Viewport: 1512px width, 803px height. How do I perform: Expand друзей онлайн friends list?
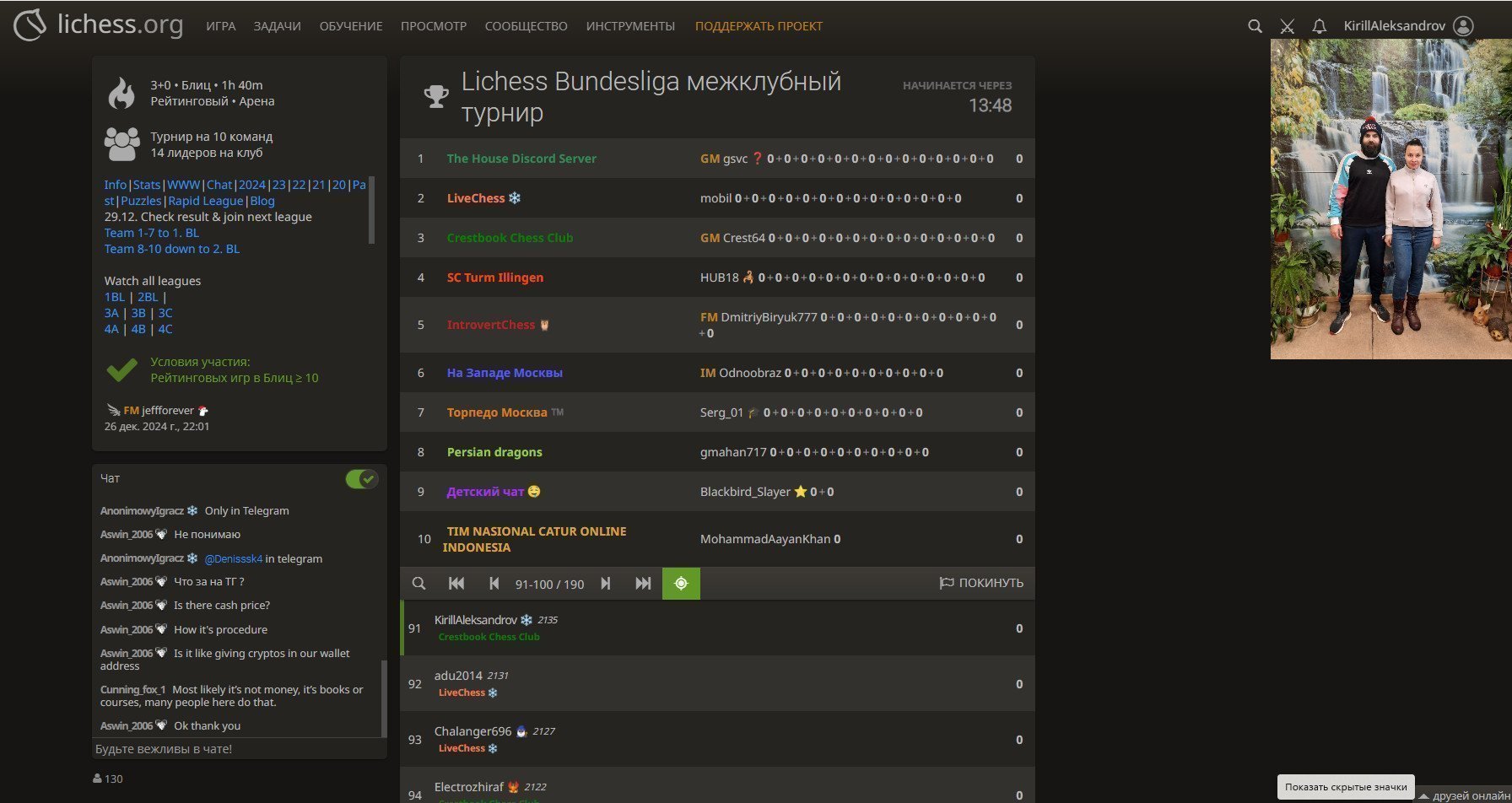(1465, 795)
